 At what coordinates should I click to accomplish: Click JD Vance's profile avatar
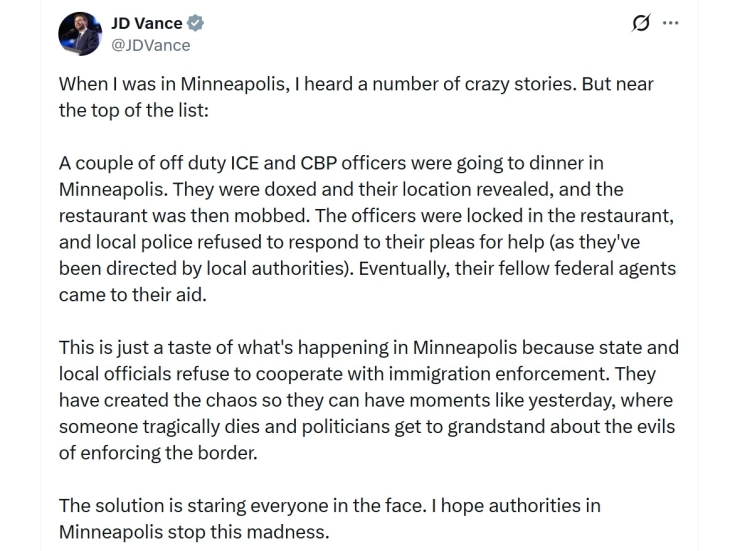tap(80, 34)
